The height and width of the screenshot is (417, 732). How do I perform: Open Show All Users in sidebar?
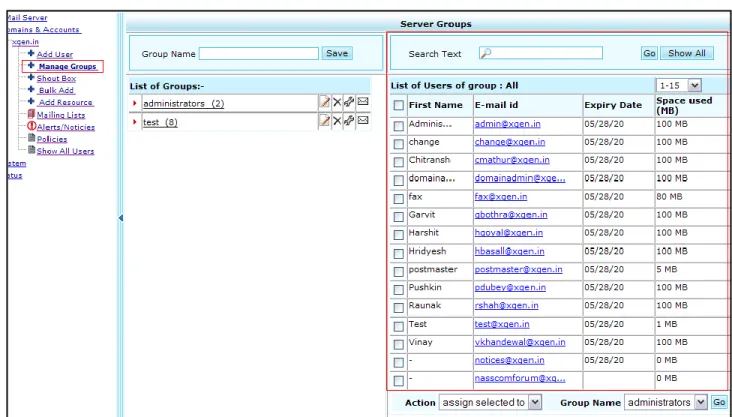click(65, 151)
